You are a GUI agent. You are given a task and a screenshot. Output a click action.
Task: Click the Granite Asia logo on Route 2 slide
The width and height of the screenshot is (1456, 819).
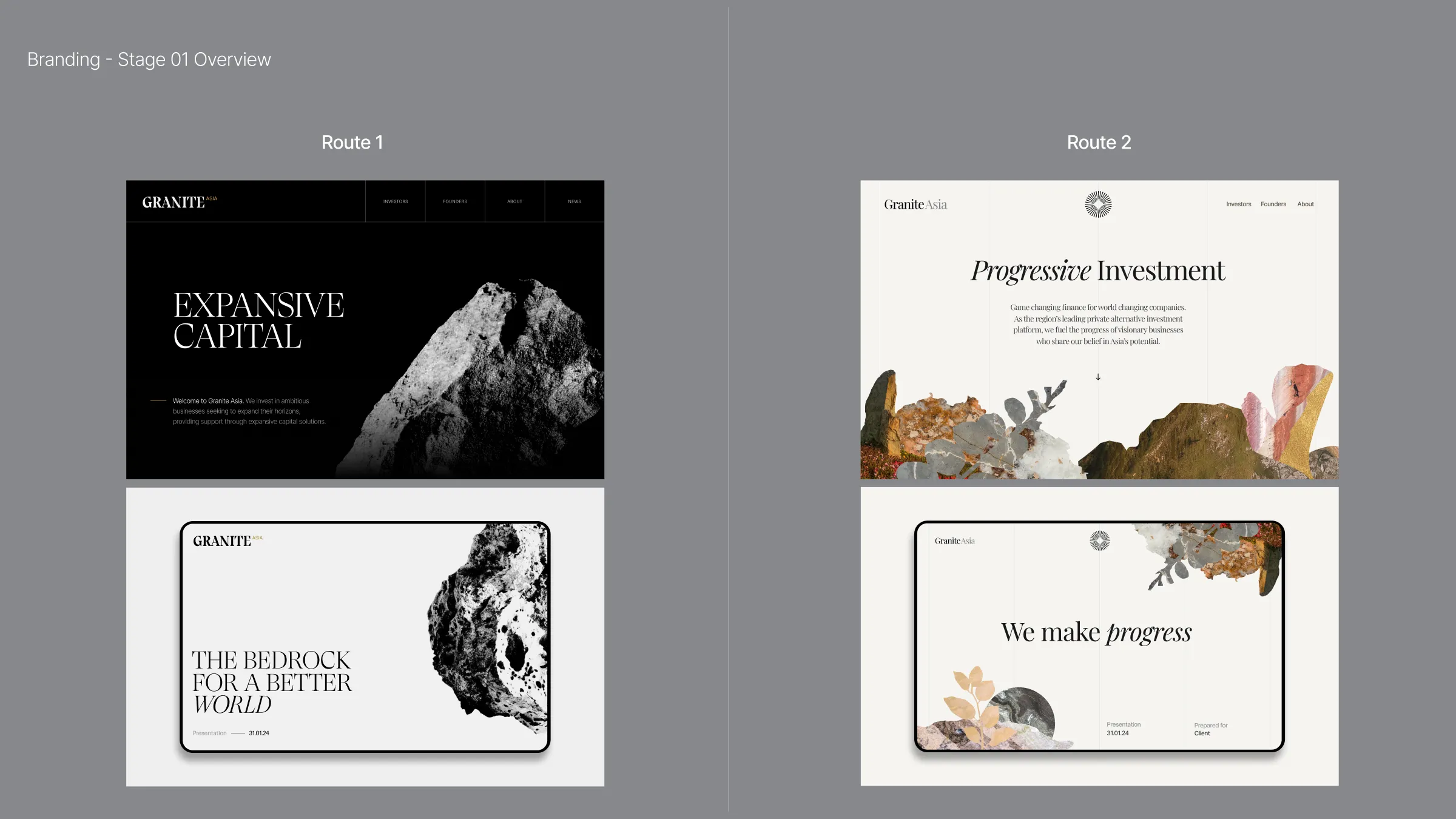[954, 541]
